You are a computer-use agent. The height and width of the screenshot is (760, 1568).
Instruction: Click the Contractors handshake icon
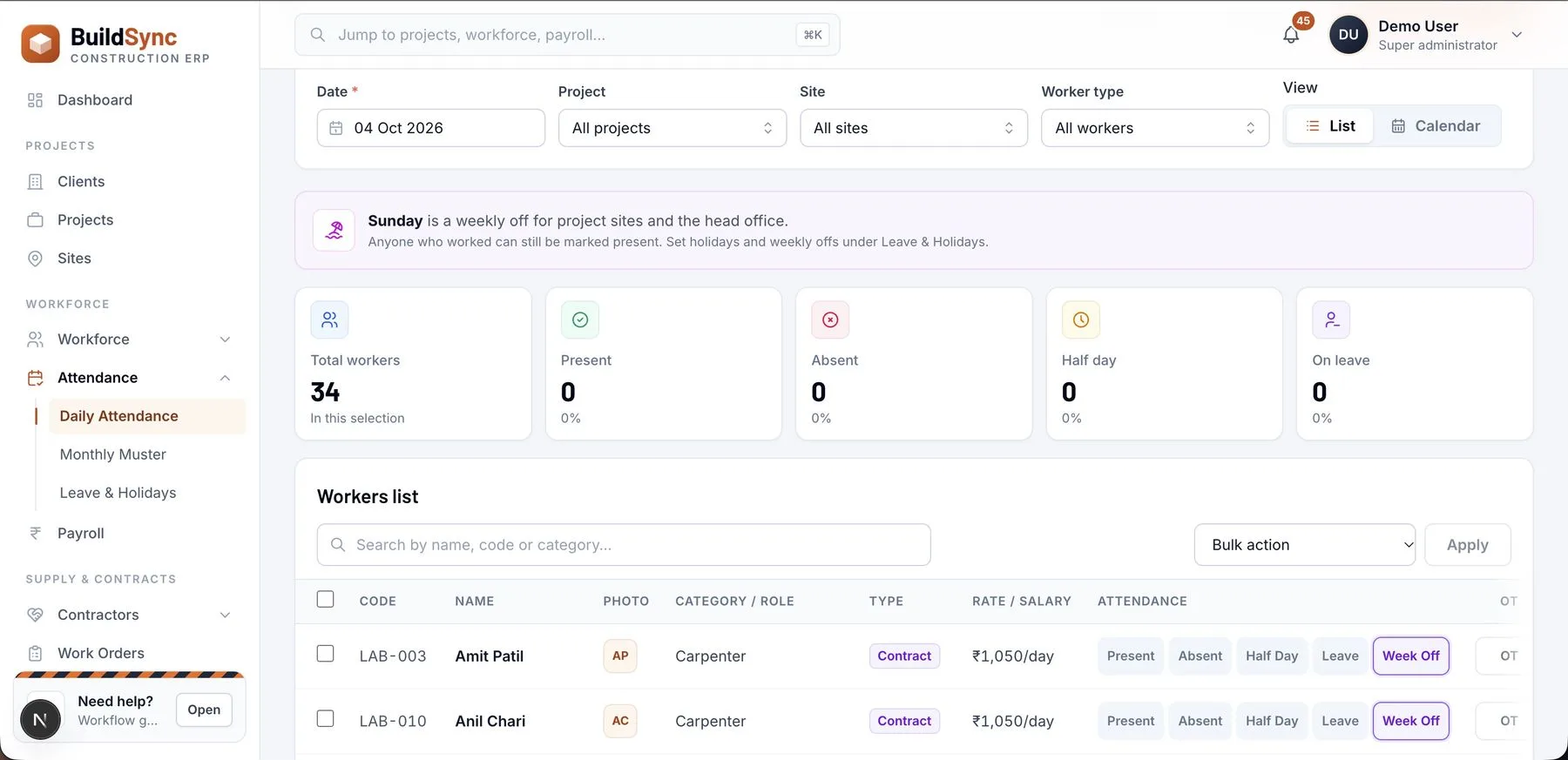pyautogui.click(x=35, y=615)
